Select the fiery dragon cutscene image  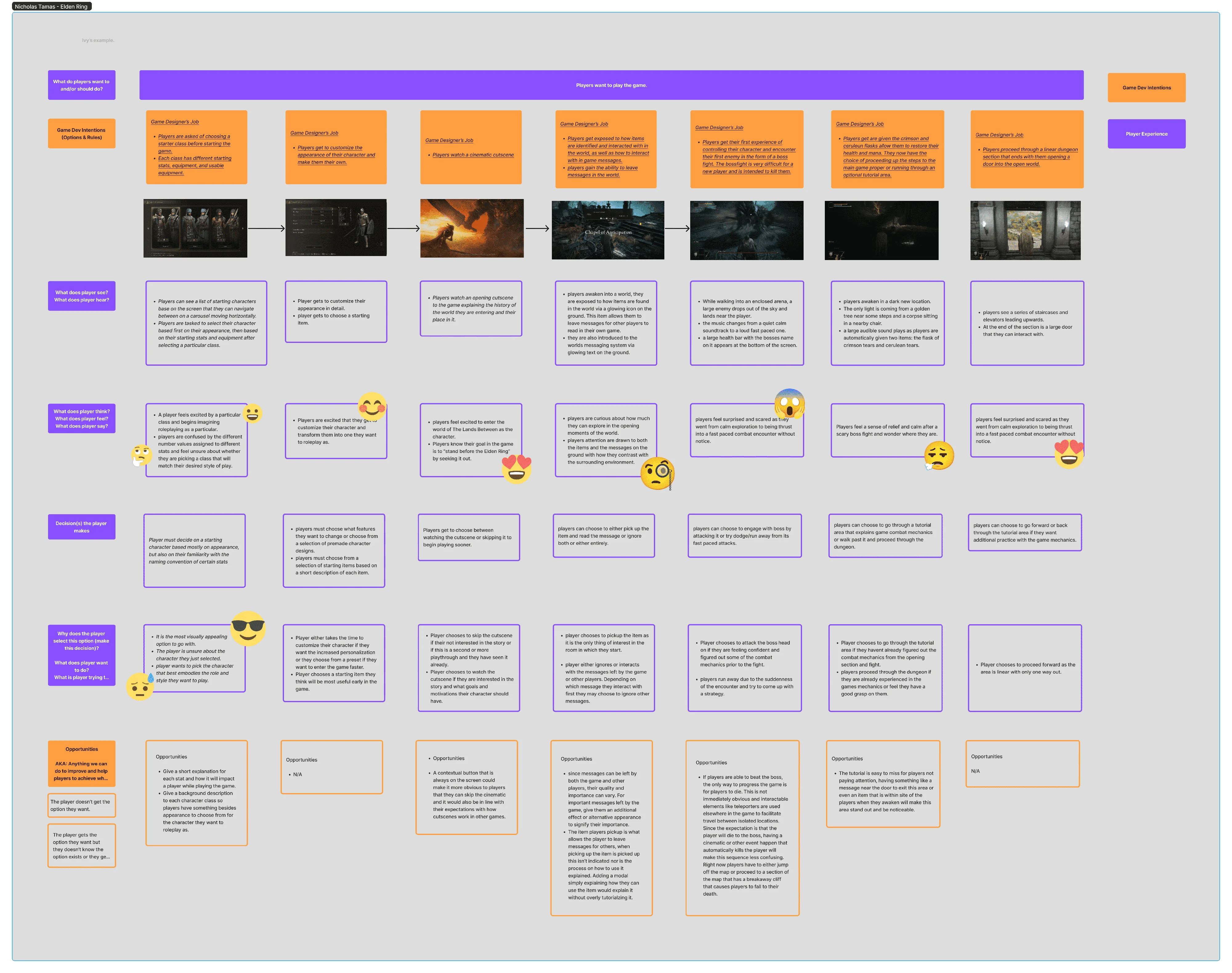[471, 228]
